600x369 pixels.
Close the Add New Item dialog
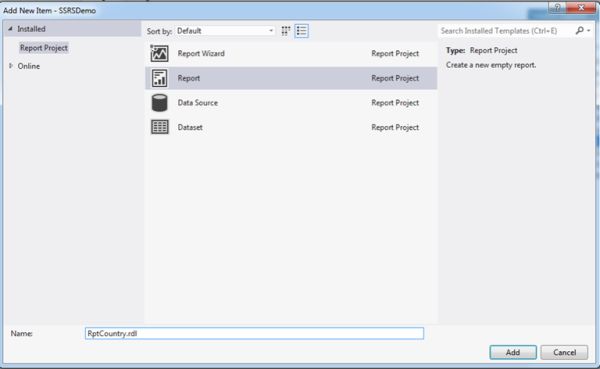(x=581, y=8)
